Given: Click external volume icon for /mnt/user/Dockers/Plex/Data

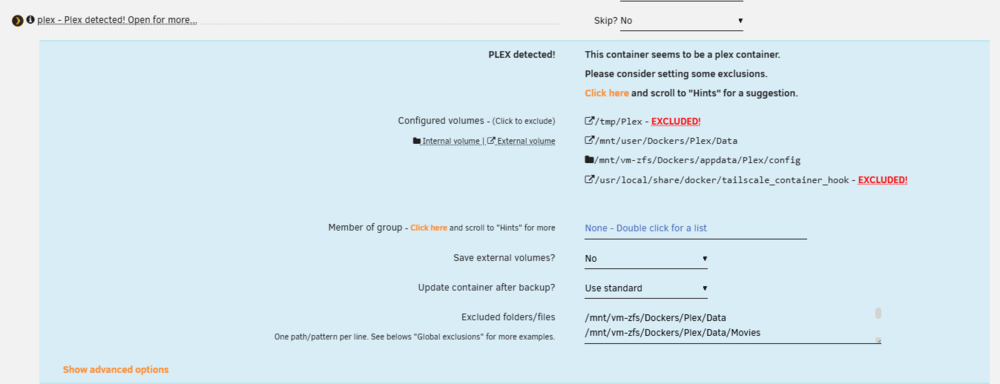Looking at the screenshot, I should click(x=589, y=140).
